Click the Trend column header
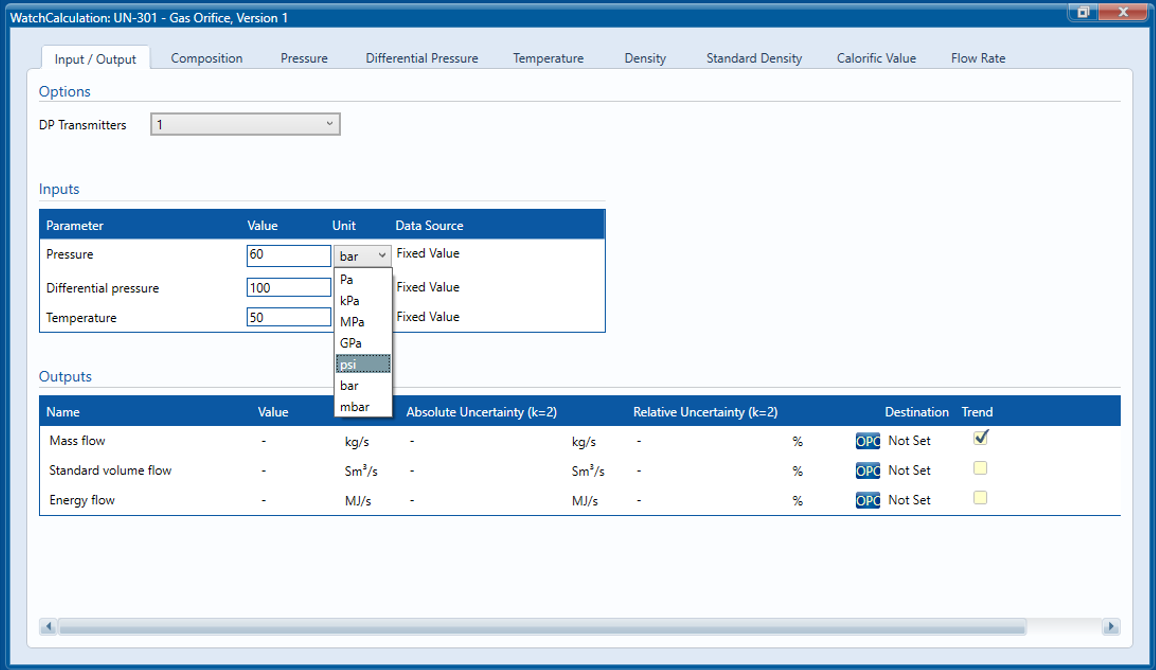1156x670 pixels. coord(977,412)
